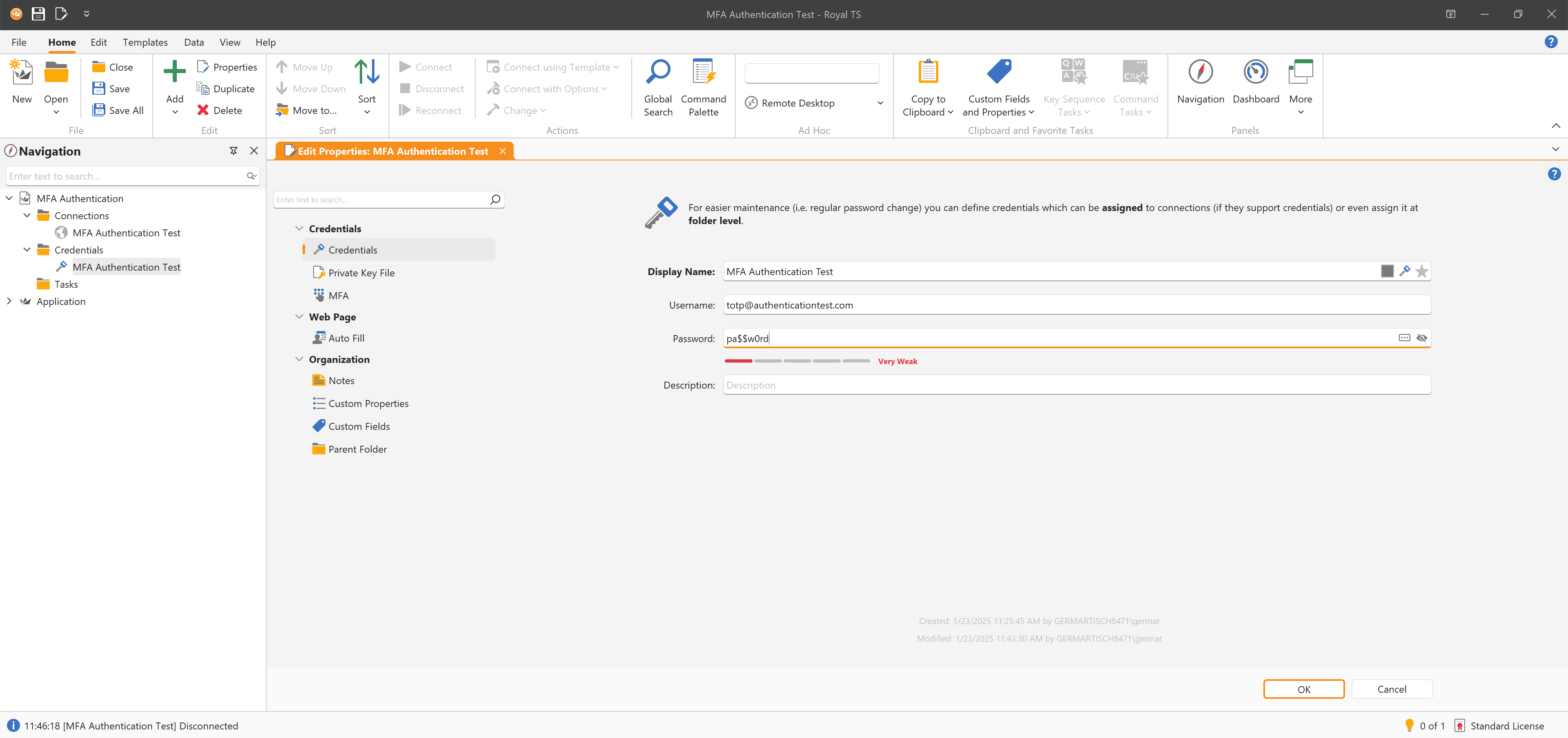
Task: Toggle the favorite star for Display Name
Action: (1421, 271)
